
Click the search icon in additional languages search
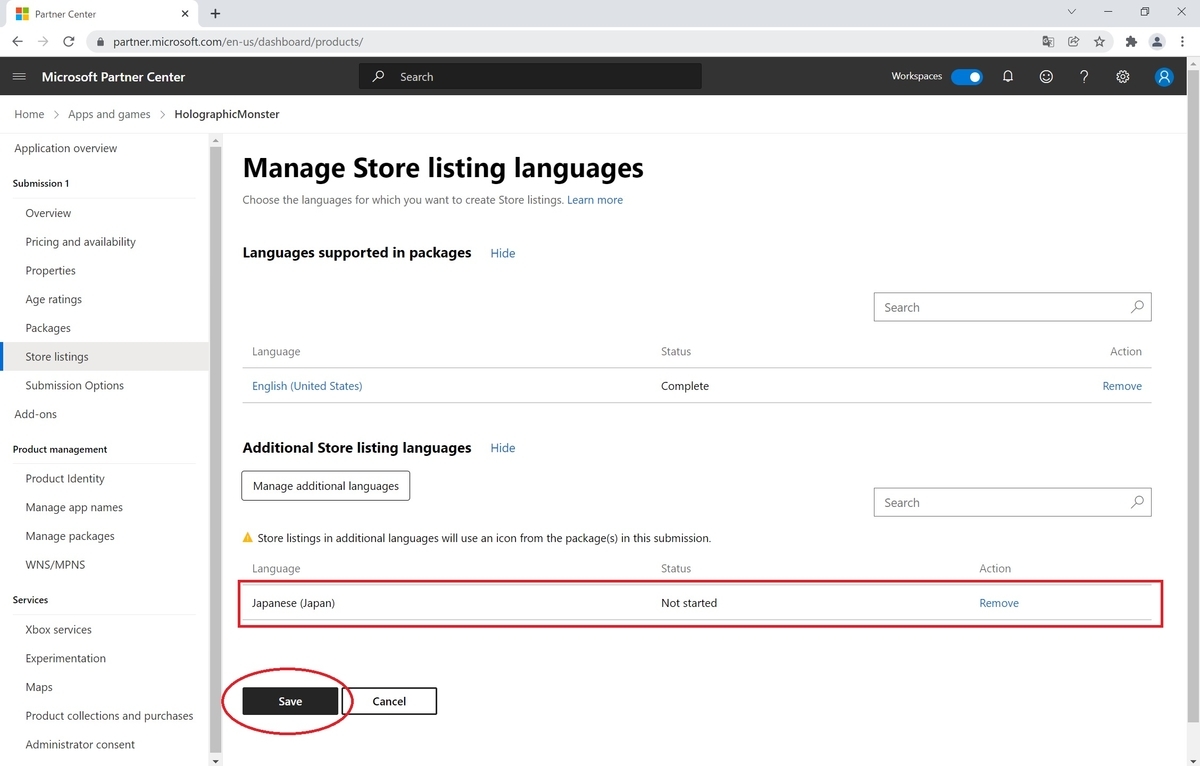tap(1137, 502)
